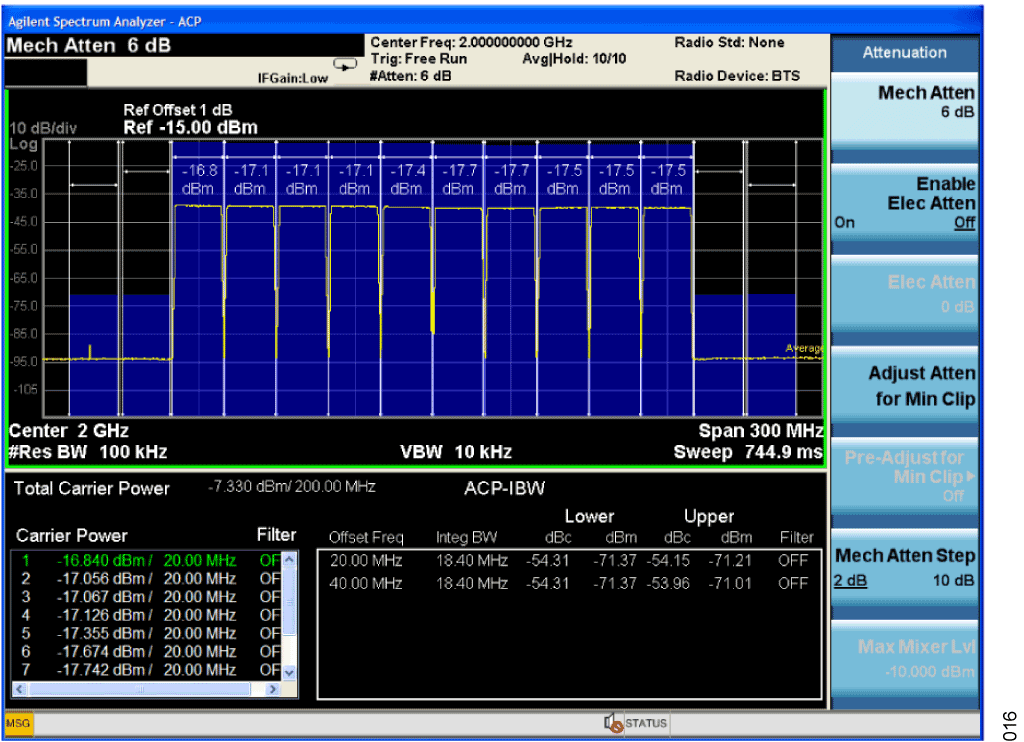Click the sweep indicator icon near IFGain
The image size is (1024, 742).
point(345,64)
